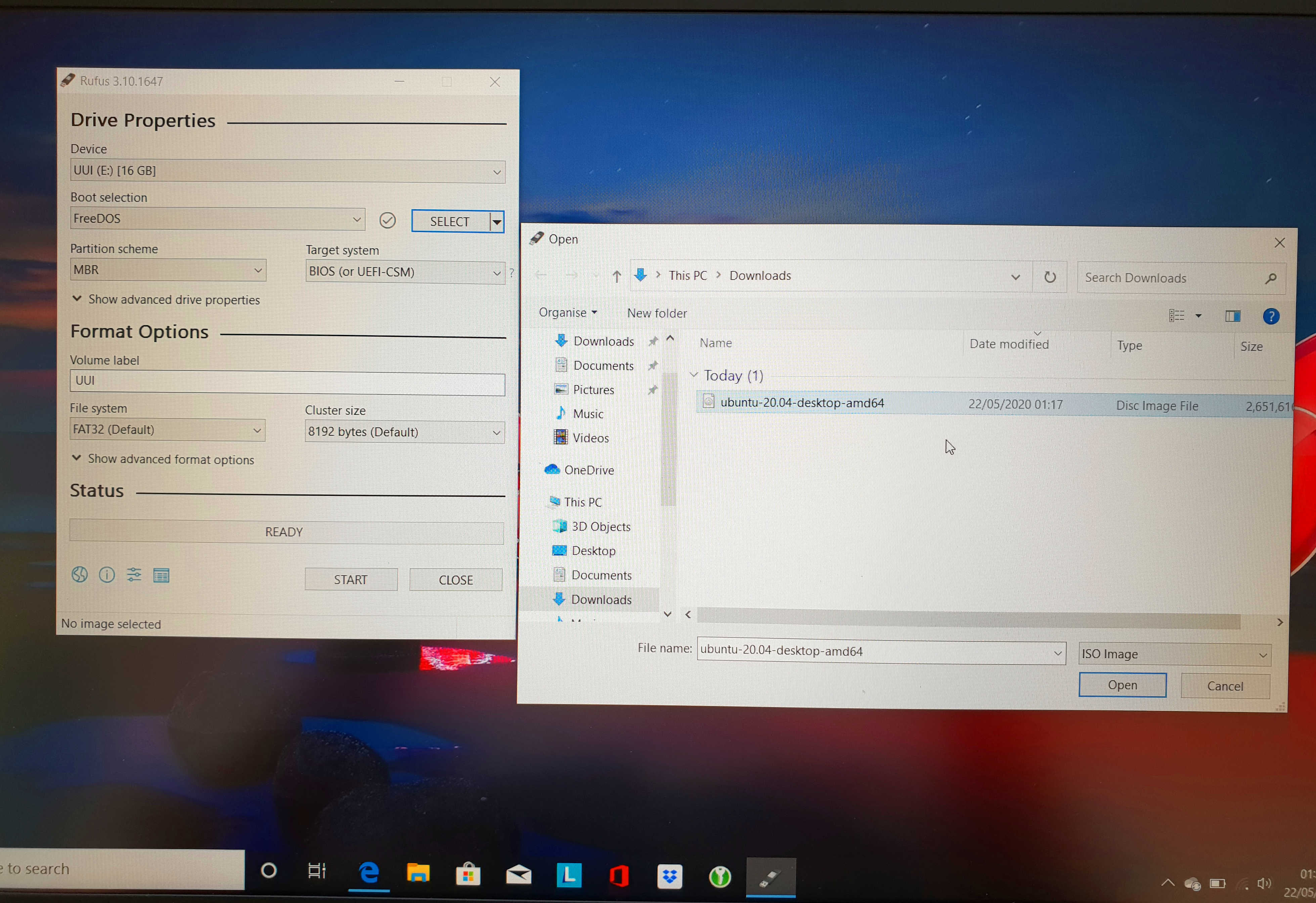Open Rufus settings sliders icon
Viewport: 1316px width, 903px height.
tap(134, 575)
